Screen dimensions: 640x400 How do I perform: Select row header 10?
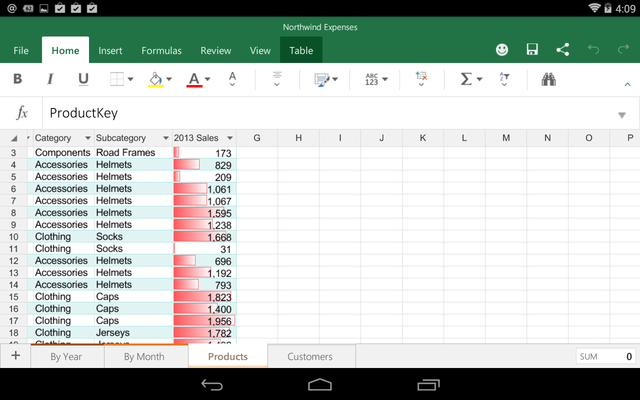13,237
